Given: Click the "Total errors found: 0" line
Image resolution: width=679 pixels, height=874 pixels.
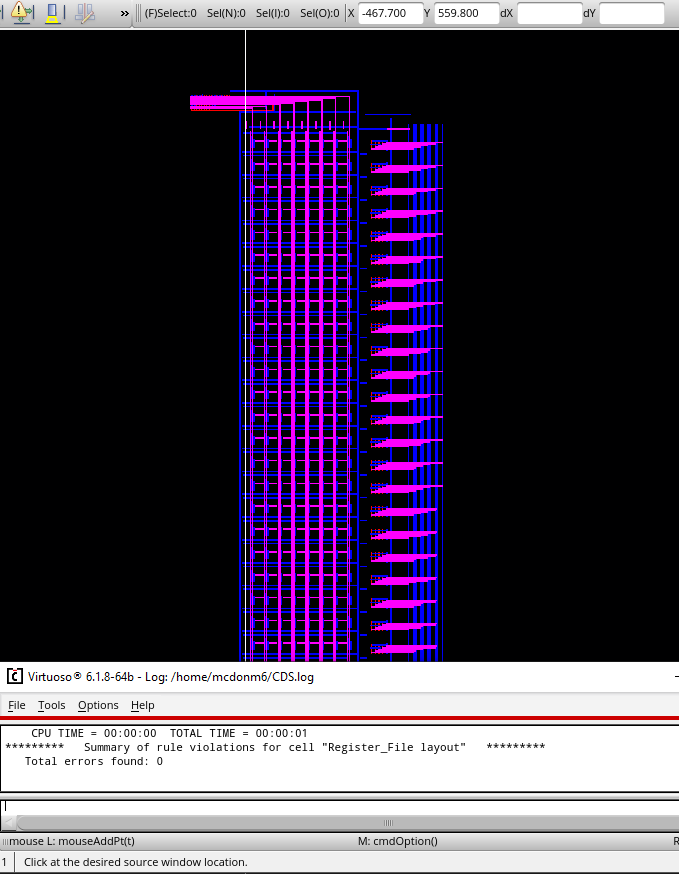Looking at the screenshot, I should pyautogui.click(x=94, y=761).
